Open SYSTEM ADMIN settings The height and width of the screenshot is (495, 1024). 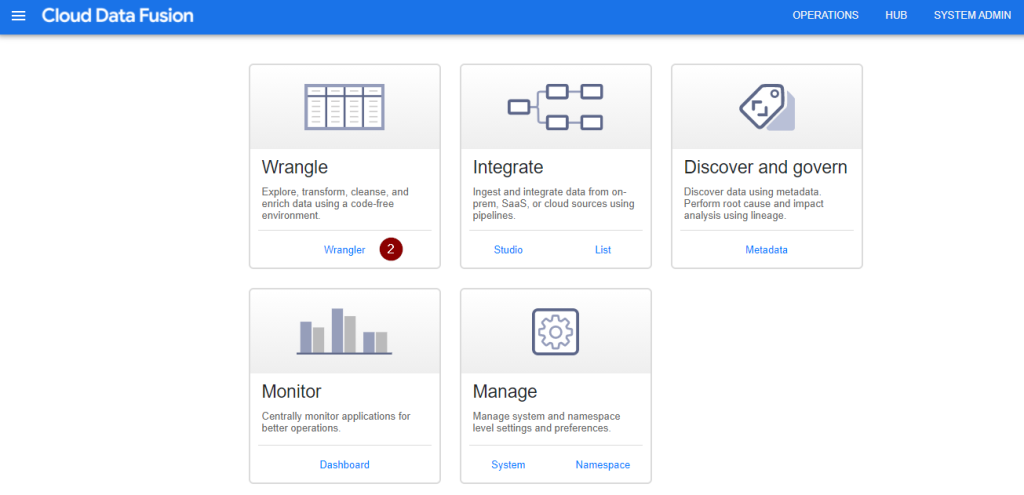pyautogui.click(x=972, y=16)
